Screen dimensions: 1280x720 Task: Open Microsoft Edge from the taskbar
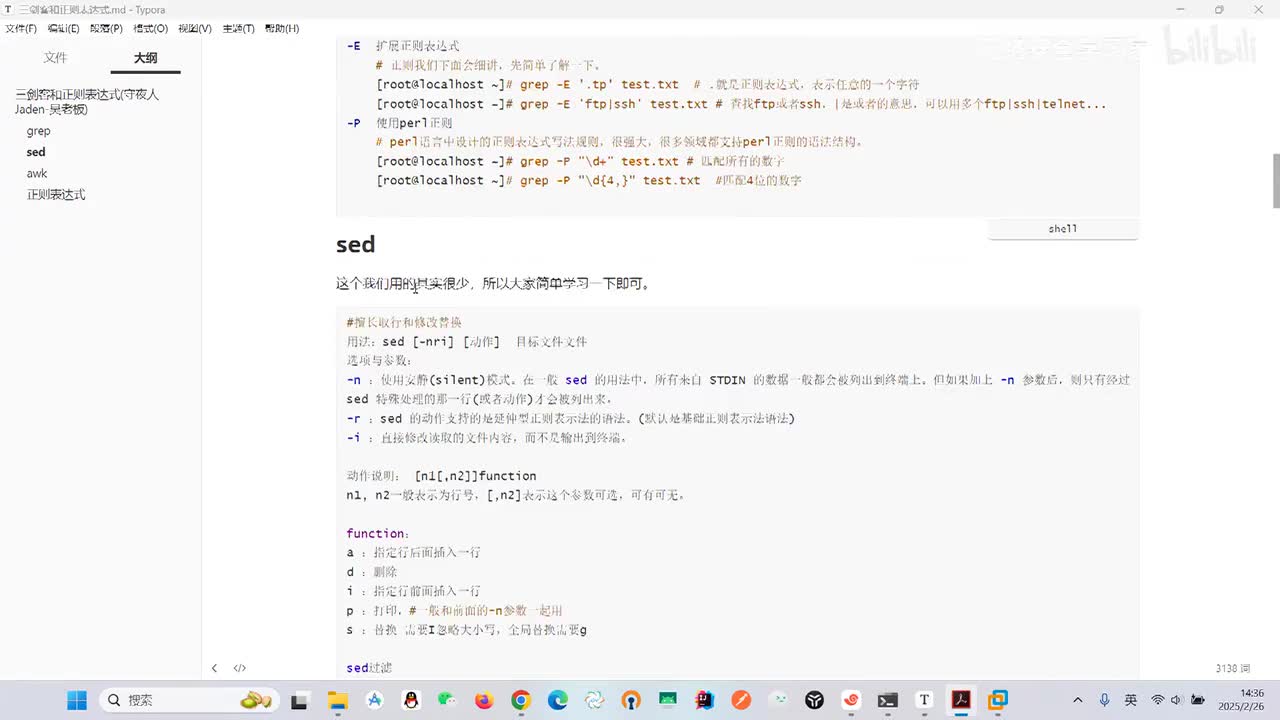pos(557,700)
